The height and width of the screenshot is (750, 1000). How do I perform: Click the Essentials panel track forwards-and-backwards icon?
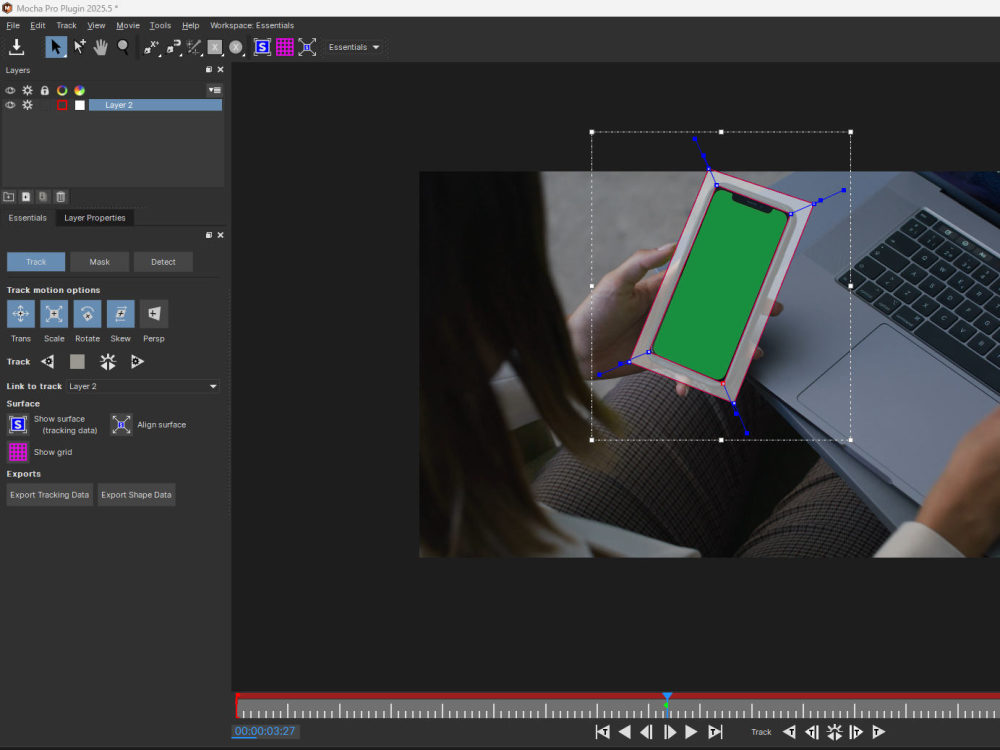click(108, 362)
